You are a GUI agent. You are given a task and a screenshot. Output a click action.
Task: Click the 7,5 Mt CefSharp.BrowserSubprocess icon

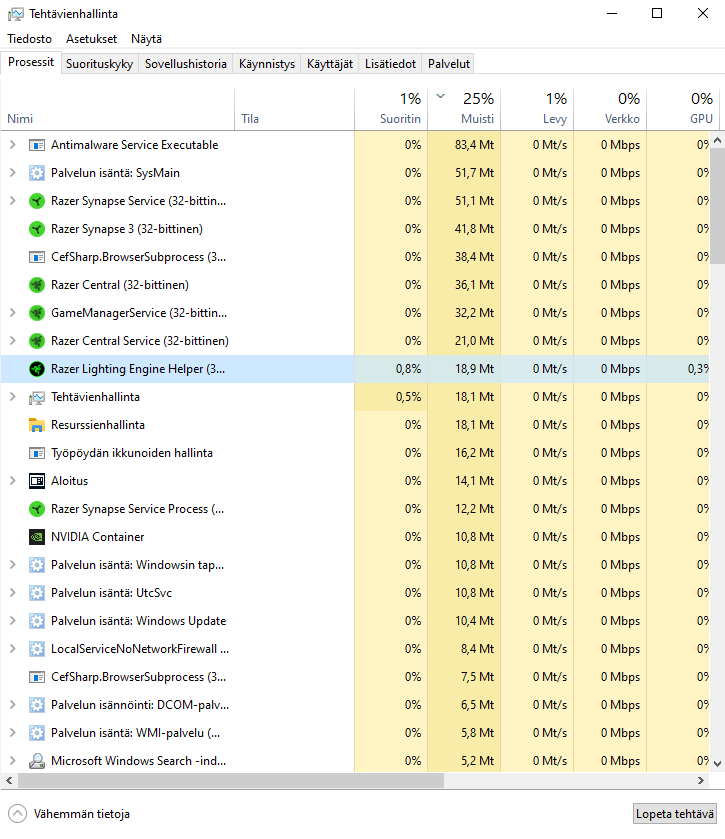pos(36,677)
